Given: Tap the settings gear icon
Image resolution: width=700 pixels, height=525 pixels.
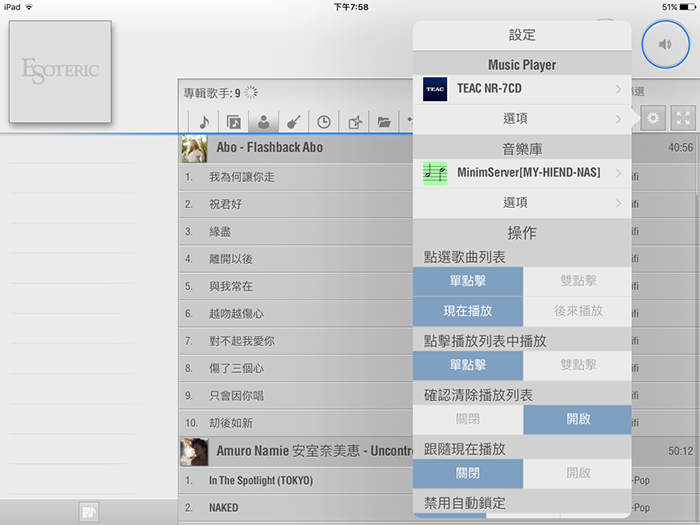Looking at the screenshot, I should (x=653, y=118).
